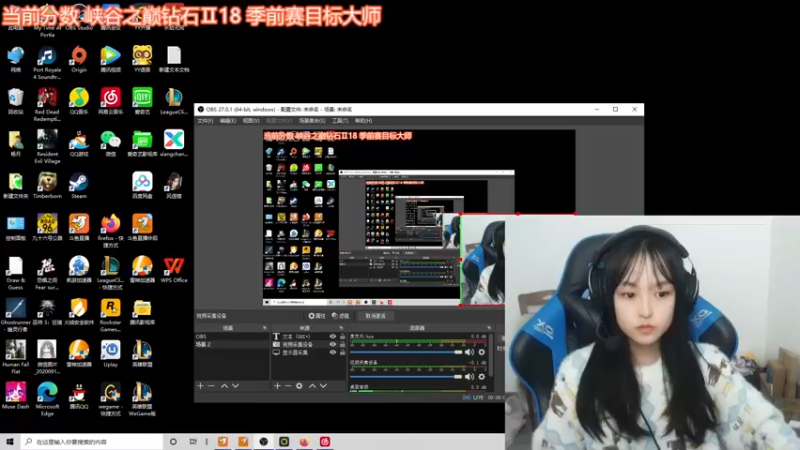
Task: Open the Ghostrunner desktop shortcut
Action: point(15,315)
